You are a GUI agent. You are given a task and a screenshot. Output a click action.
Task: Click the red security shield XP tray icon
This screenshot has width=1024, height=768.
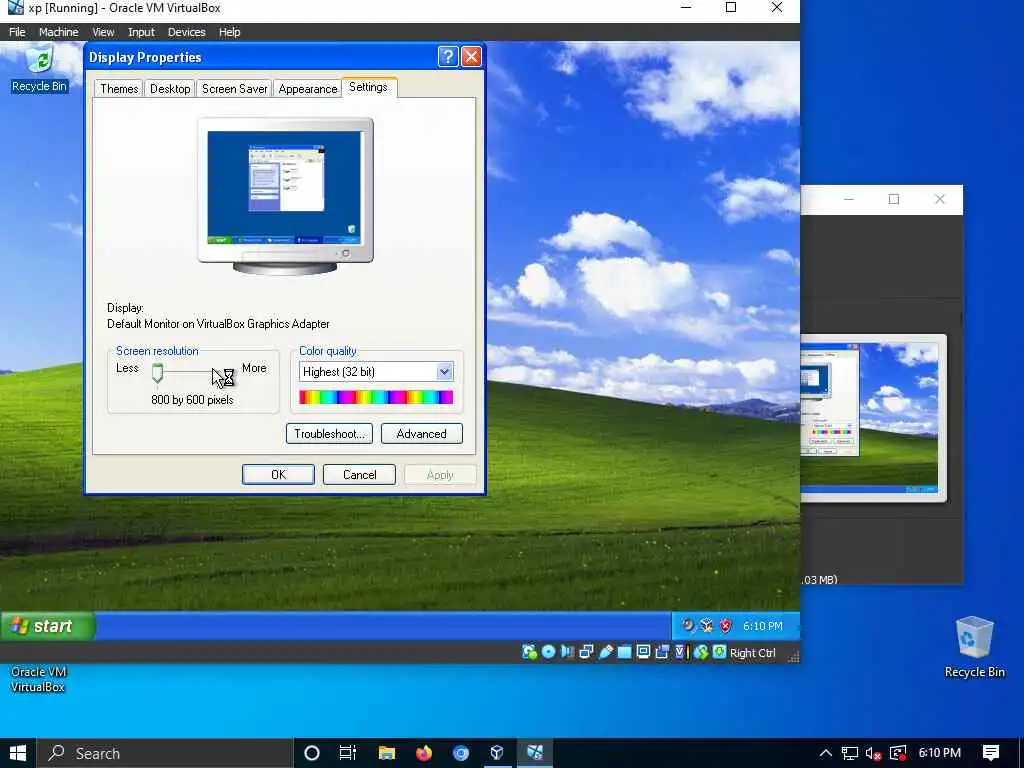click(726, 626)
